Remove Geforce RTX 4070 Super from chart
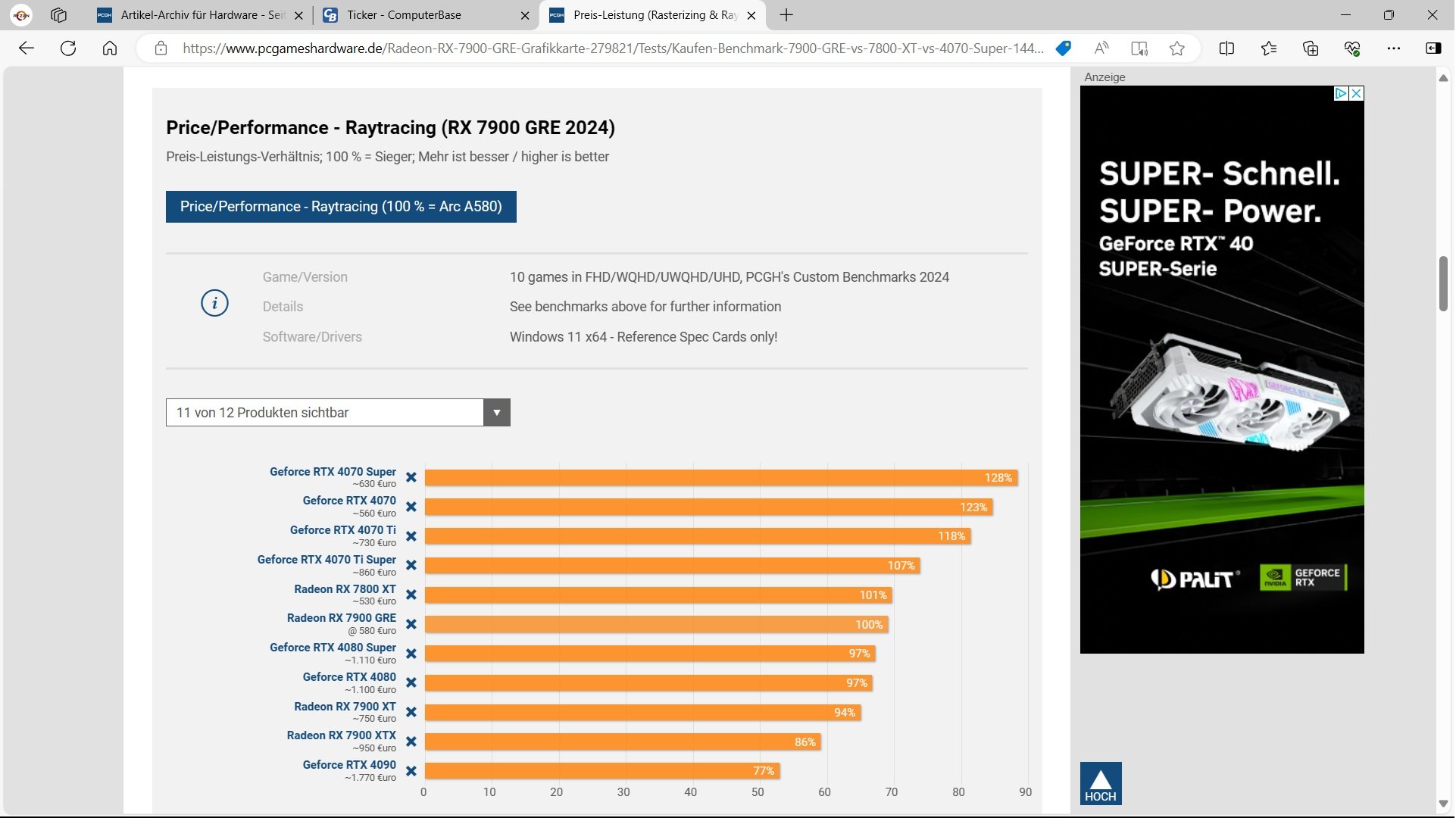Screen dimensions: 1456x818 [x=411, y=477]
